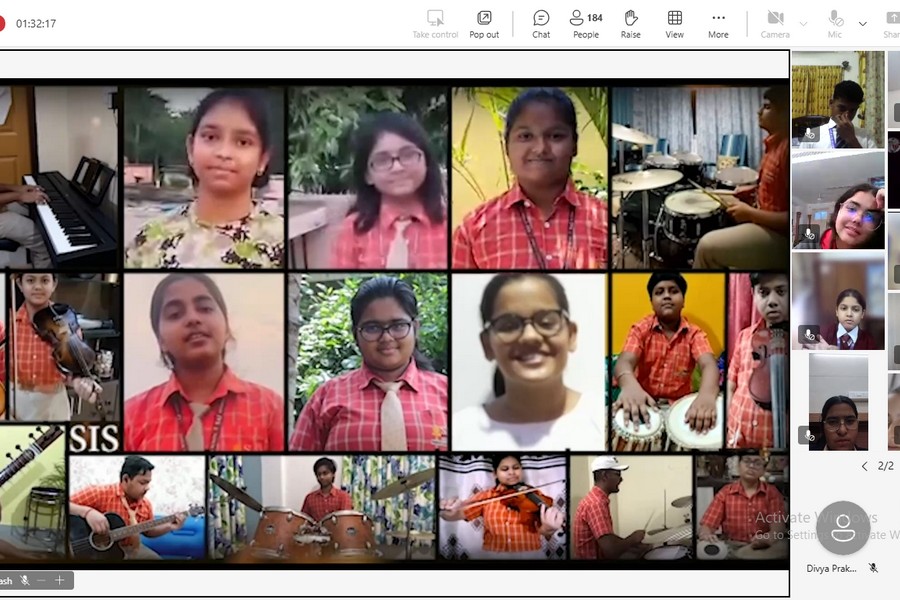Click the presenter's muted mic icon
The height and width of the screenshot is (600, 900).
pyautogui.click(x=25, y=580)
